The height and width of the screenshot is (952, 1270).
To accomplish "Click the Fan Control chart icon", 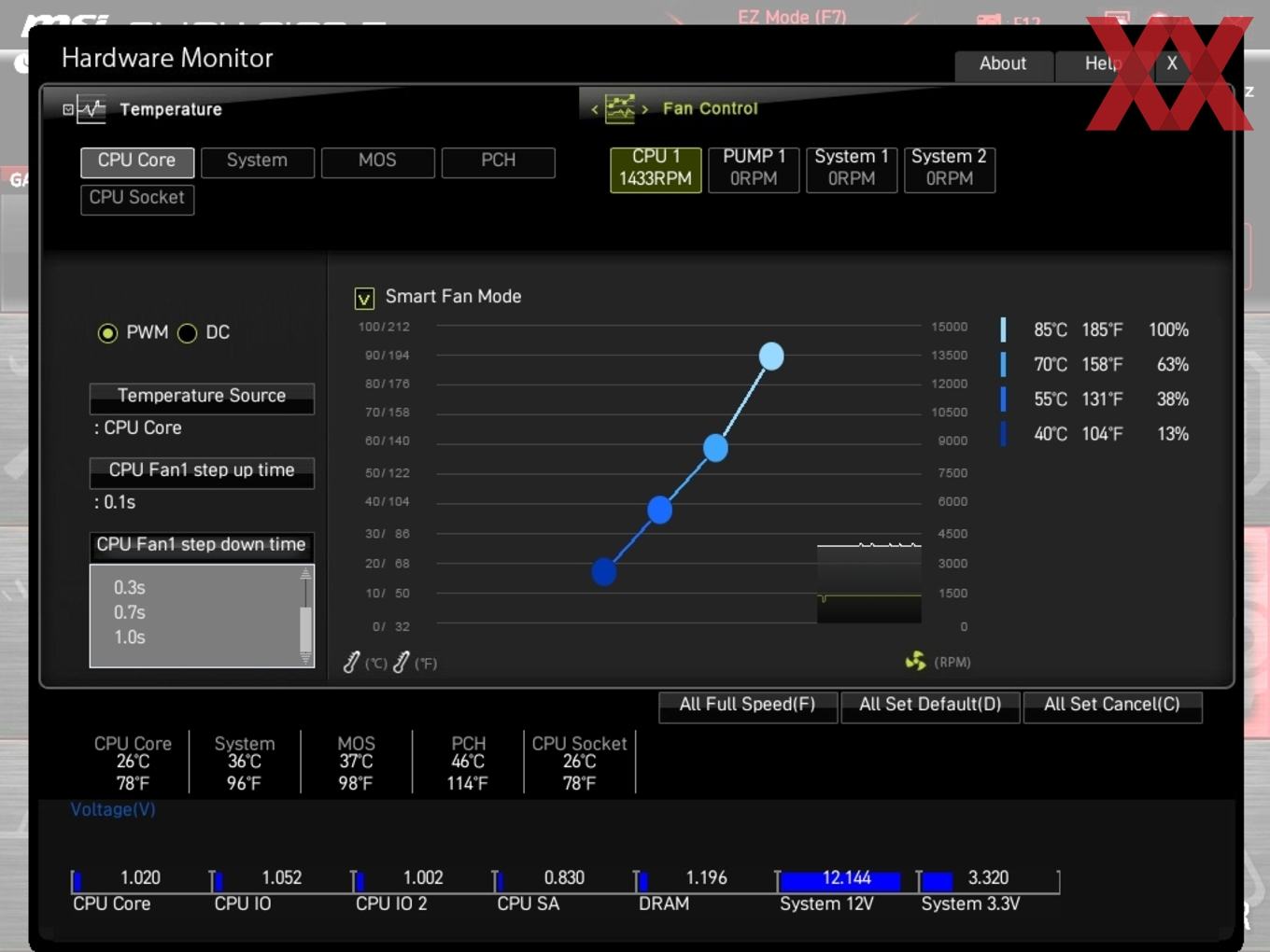I will [x=620, y=108].
